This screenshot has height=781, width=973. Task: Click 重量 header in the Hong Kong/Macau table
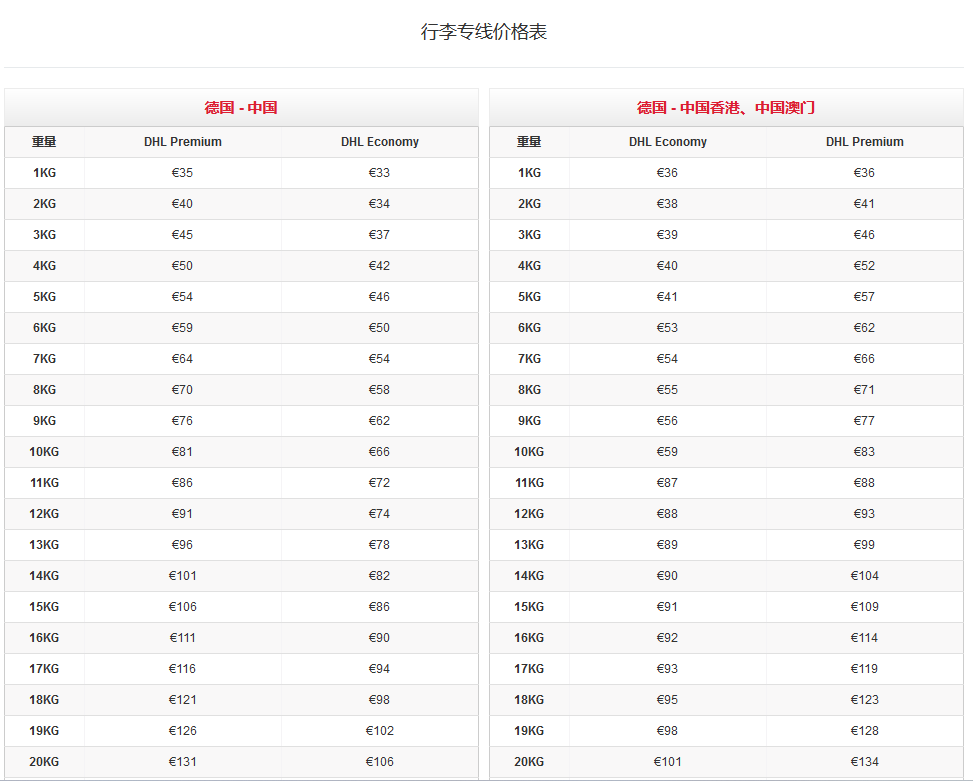pos(529,142)
